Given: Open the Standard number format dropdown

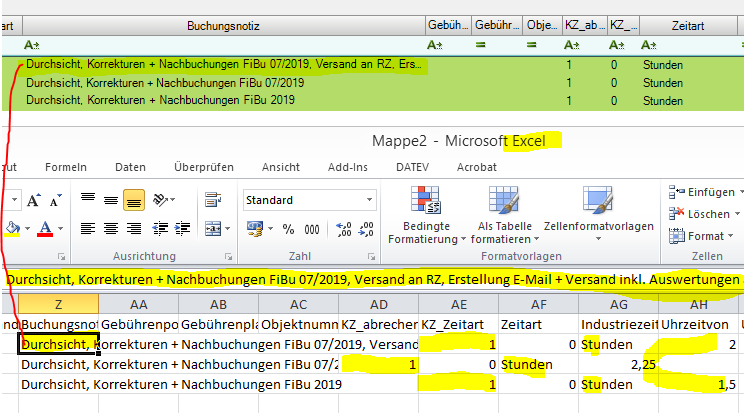Looking at the screenshot, I should click(369, 200).
